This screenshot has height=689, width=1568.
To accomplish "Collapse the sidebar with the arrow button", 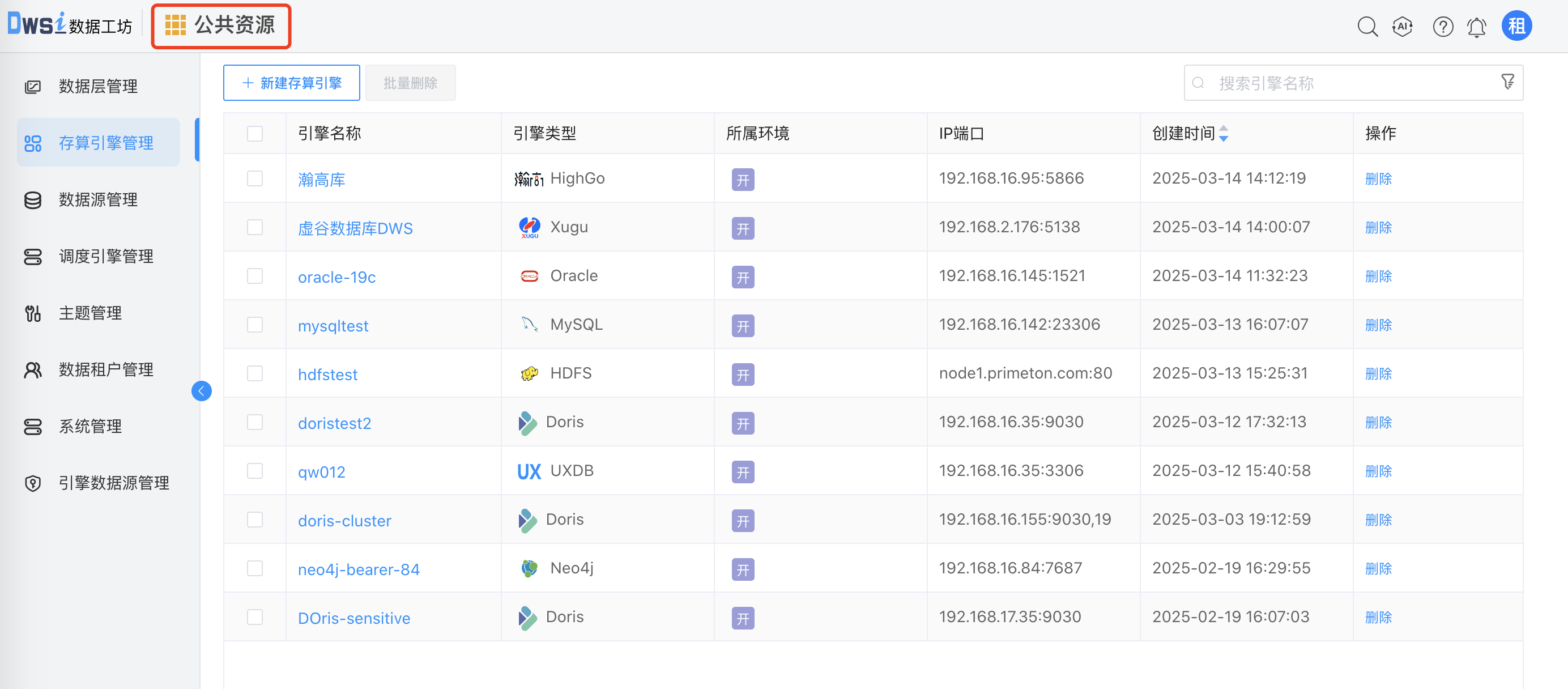I will point(202,391).
